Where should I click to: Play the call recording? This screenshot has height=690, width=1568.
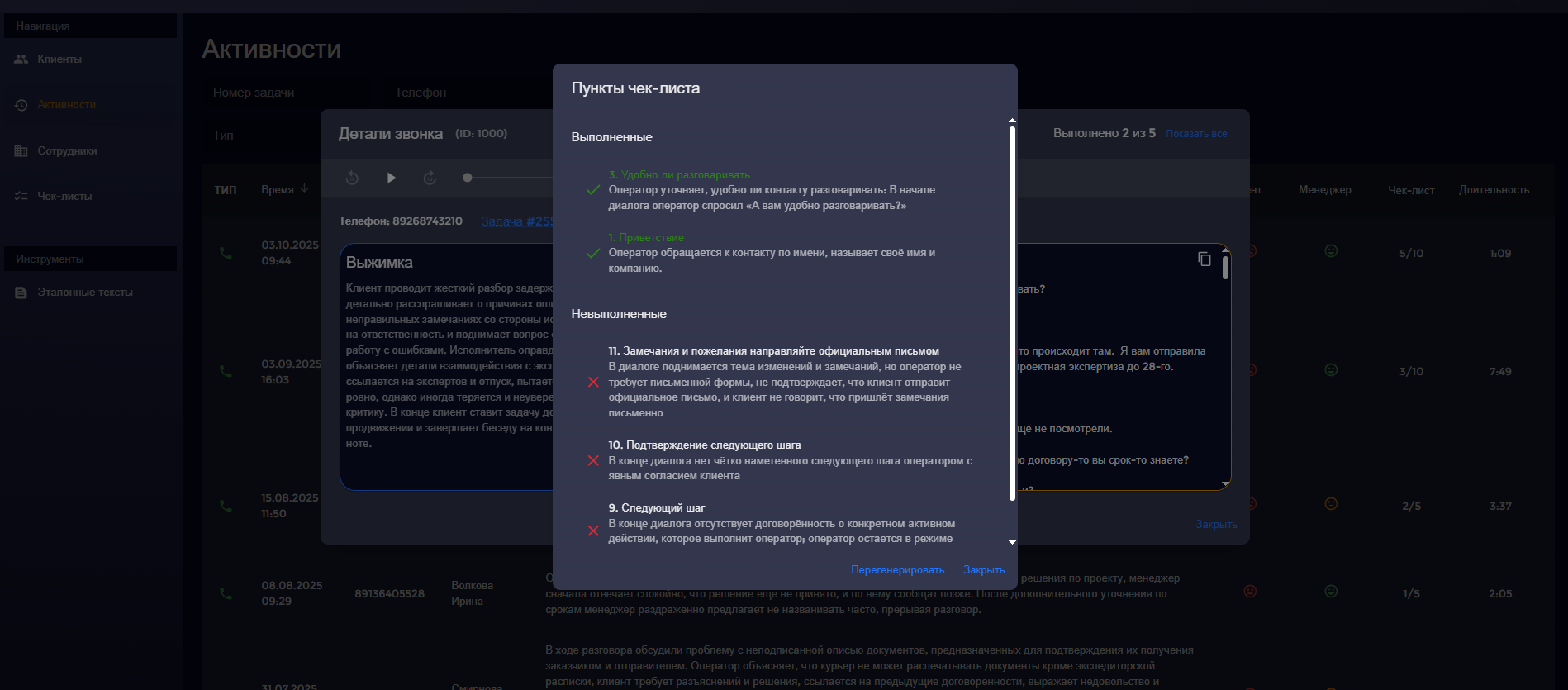tap(392, 178)
